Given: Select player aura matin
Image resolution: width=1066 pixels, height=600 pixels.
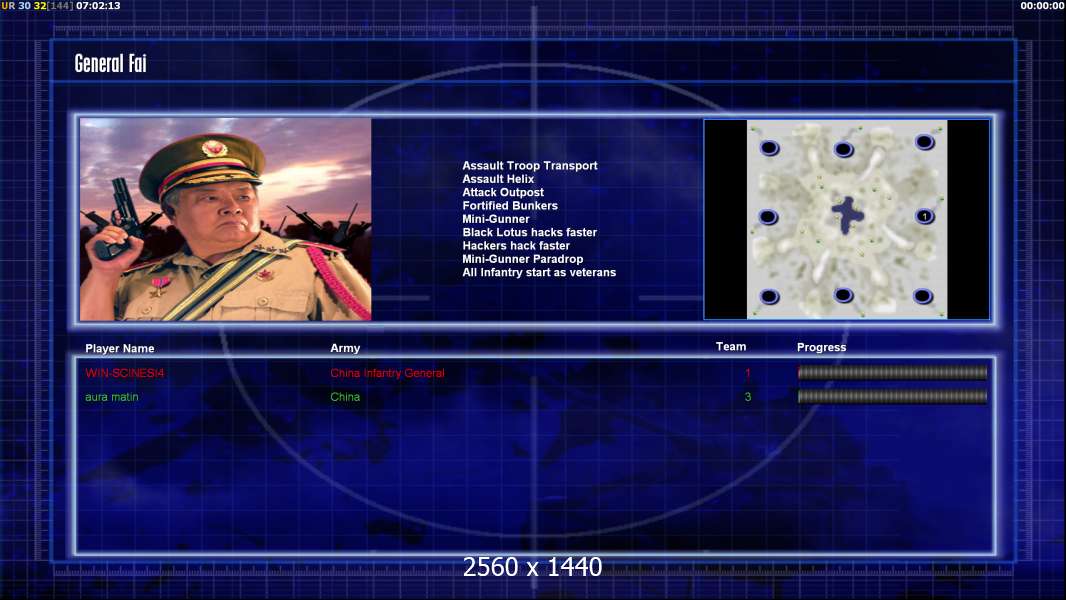Looking at the screenshot, I should (111, 397).
